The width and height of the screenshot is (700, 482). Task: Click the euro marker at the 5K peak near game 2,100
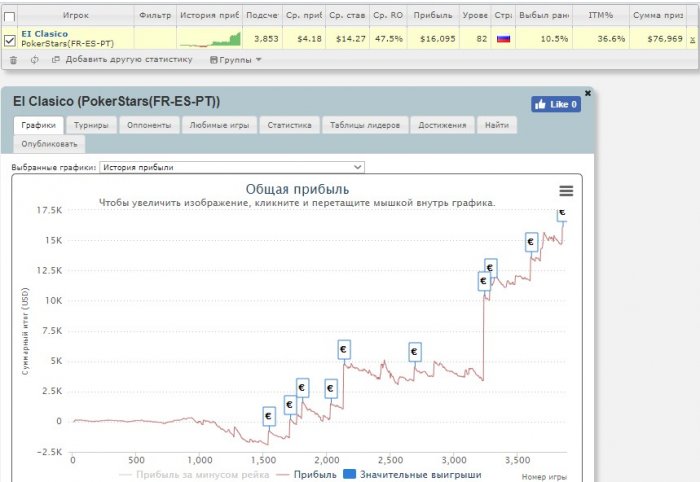(344, 349)
